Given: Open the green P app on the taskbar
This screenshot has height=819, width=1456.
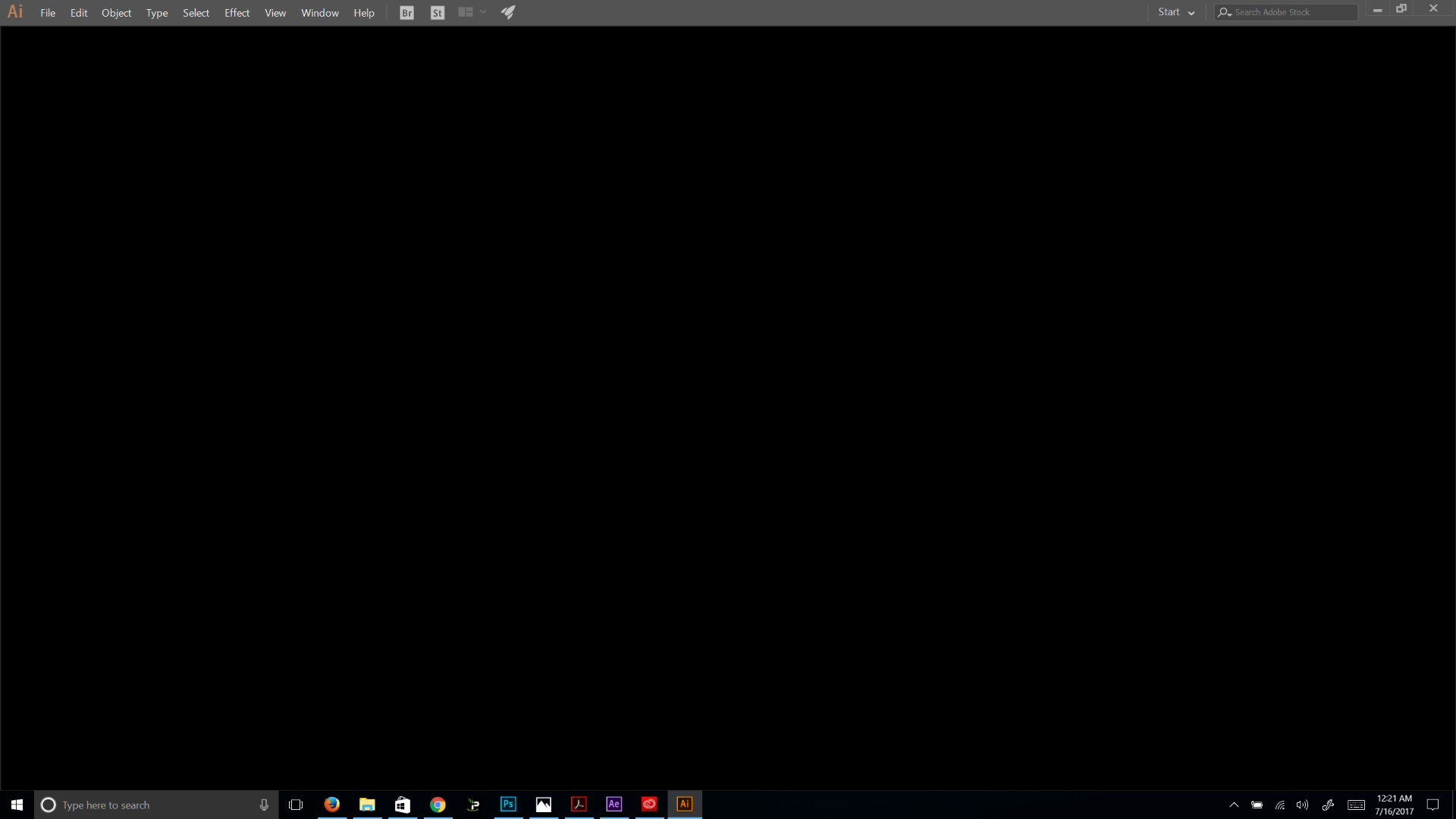Looking at the screenshot, I should pos(473,805).
